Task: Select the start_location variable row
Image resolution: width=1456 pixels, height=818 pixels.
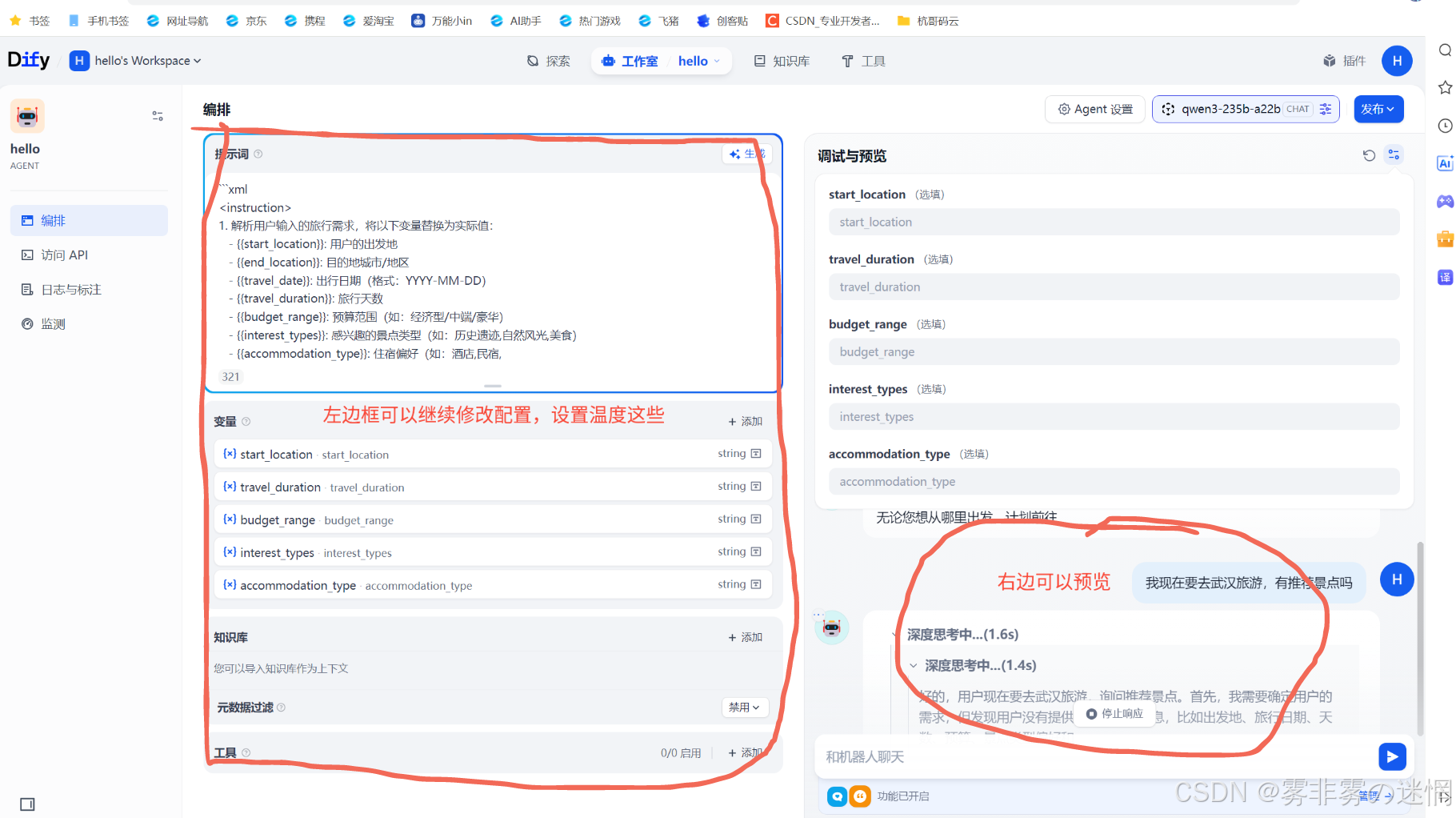Action: point(493,454)
